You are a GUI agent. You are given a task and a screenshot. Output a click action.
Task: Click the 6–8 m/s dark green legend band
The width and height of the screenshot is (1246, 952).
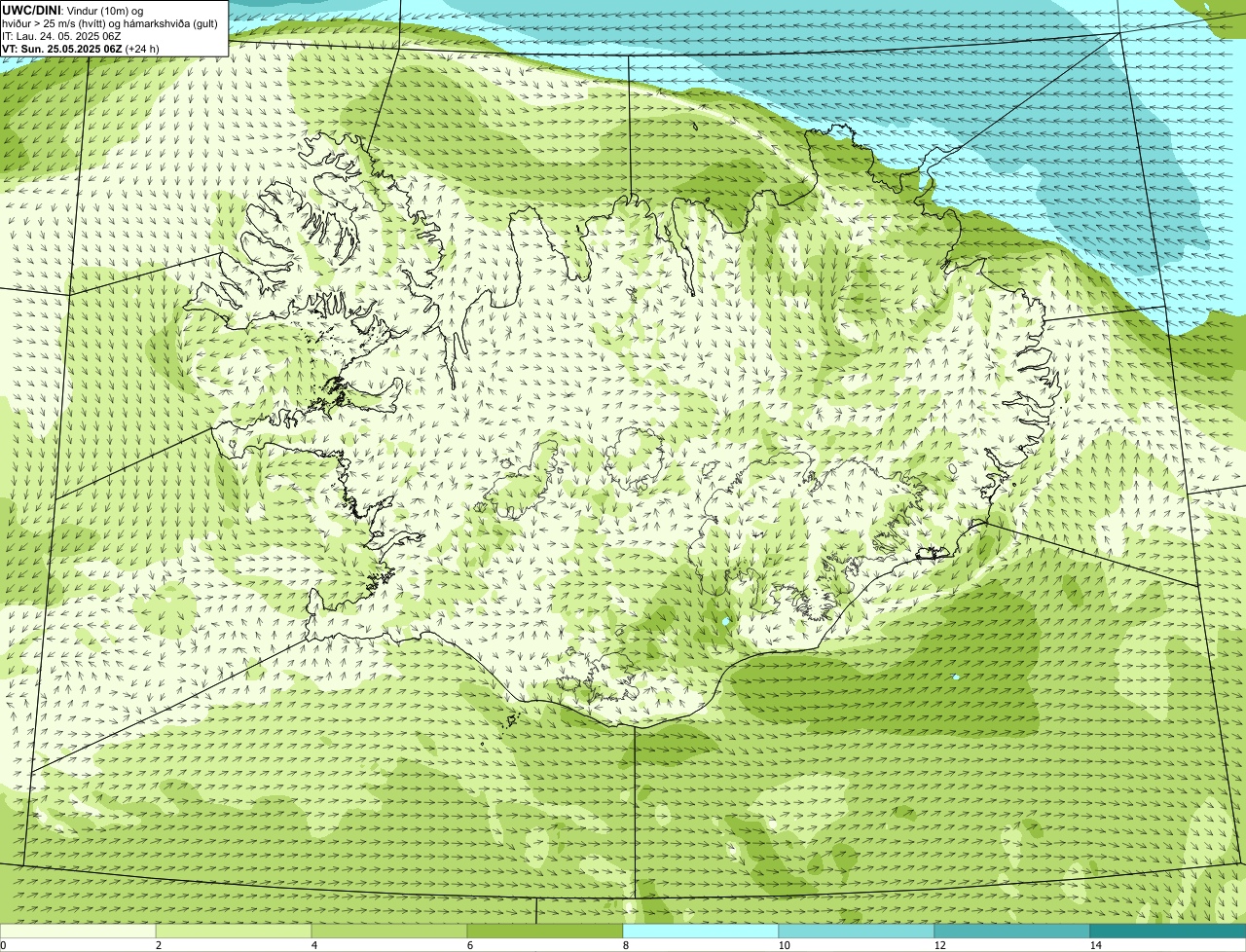pos(545,931)
